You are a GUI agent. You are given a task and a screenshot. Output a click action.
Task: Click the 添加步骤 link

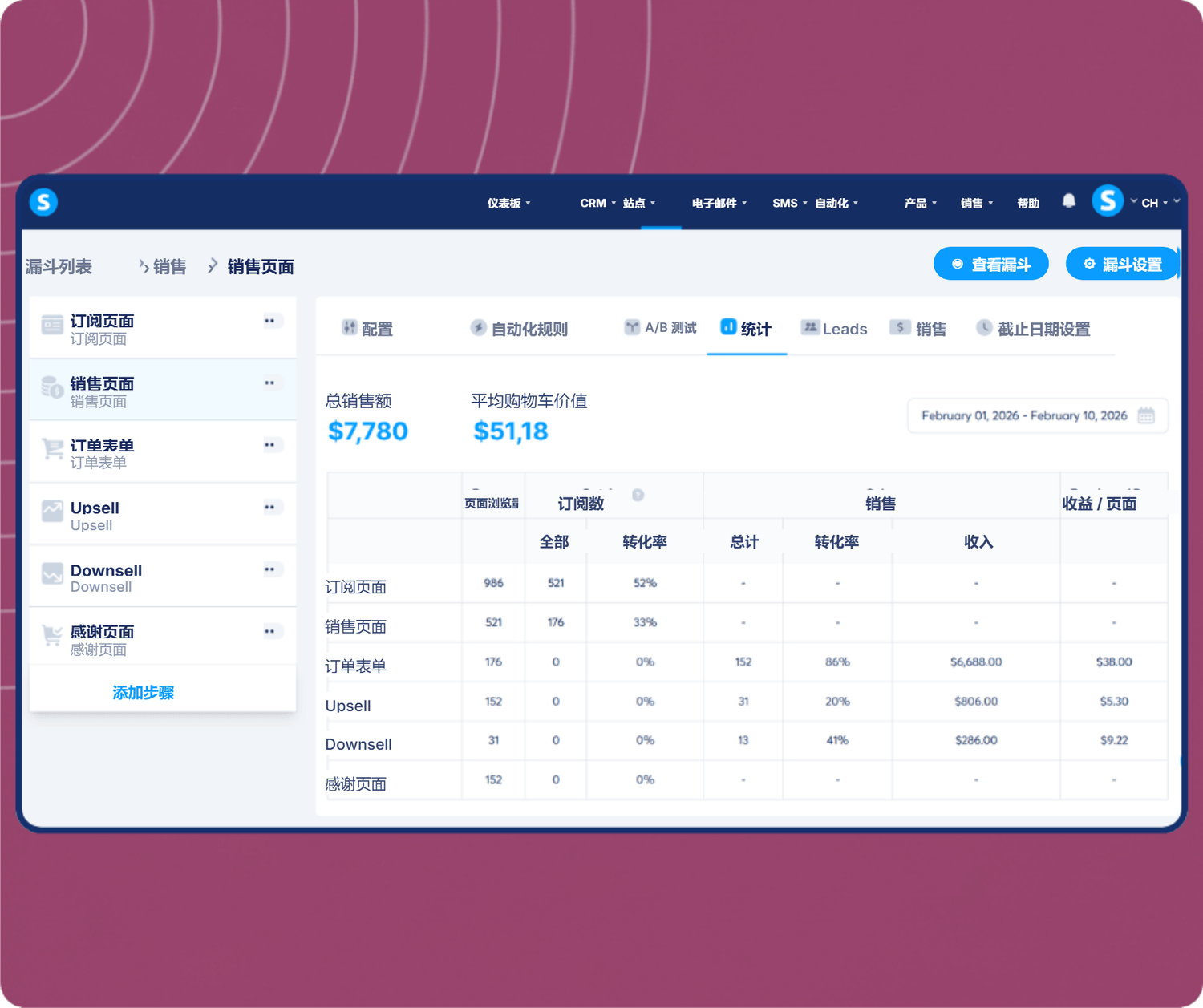coord(144,692)
